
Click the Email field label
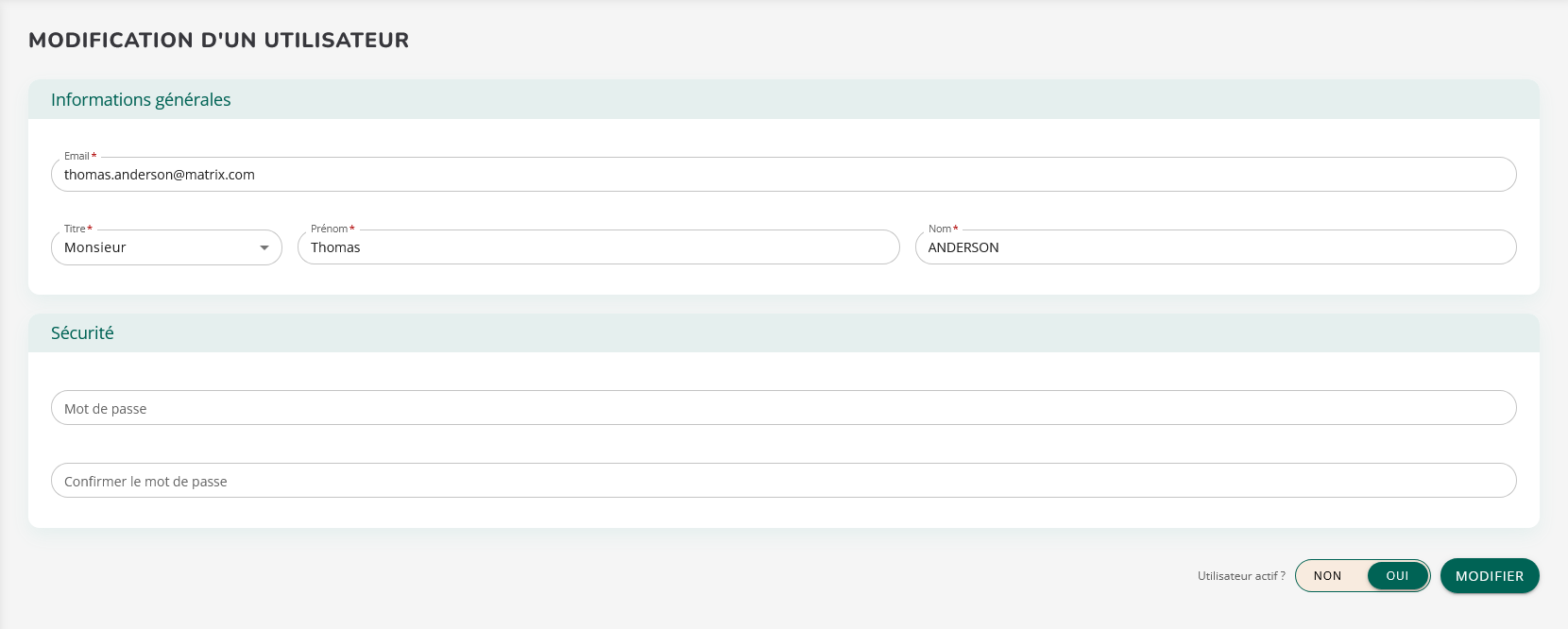tap(77, 156)
